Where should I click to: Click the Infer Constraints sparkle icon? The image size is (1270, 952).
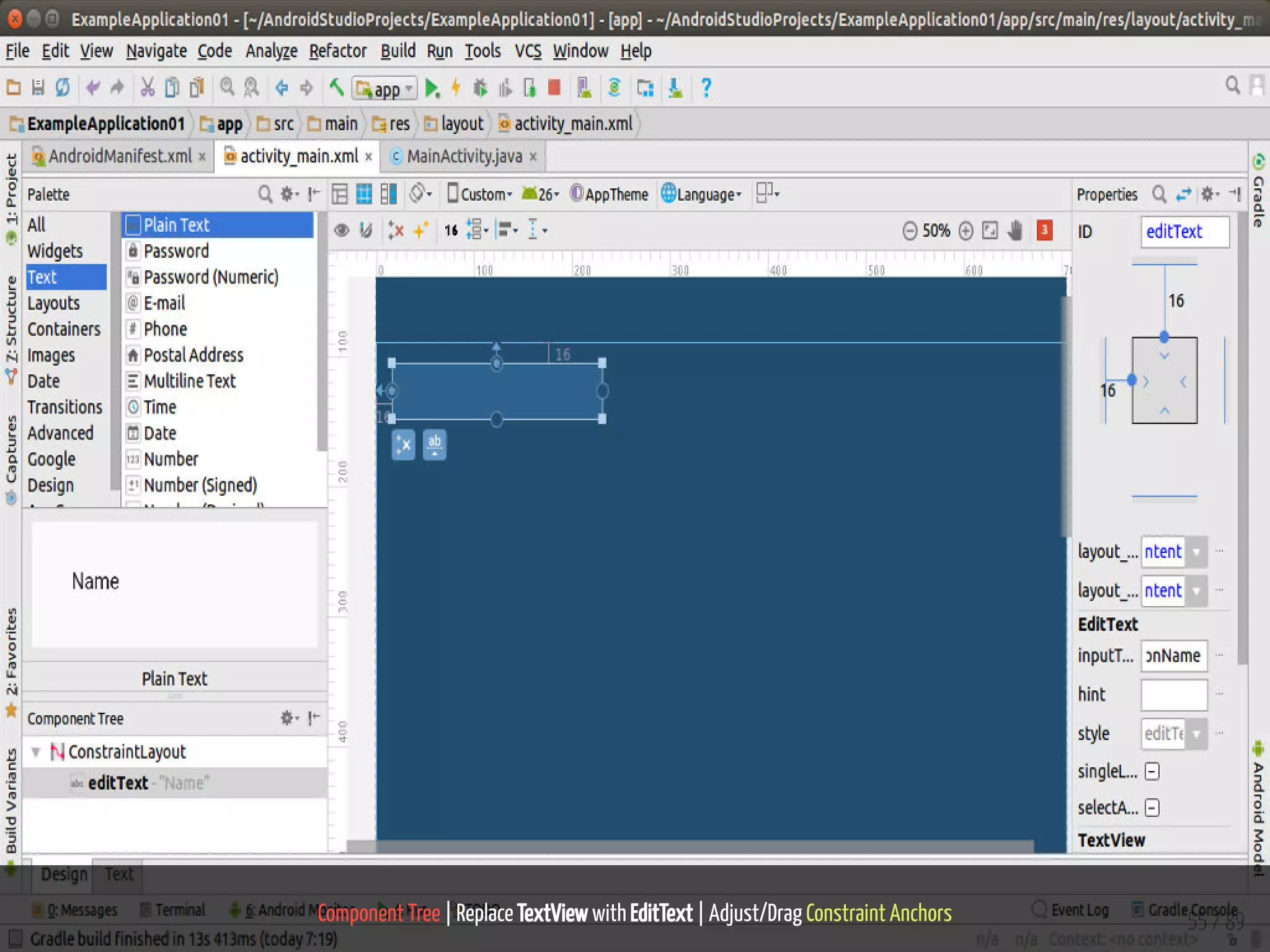420,231
